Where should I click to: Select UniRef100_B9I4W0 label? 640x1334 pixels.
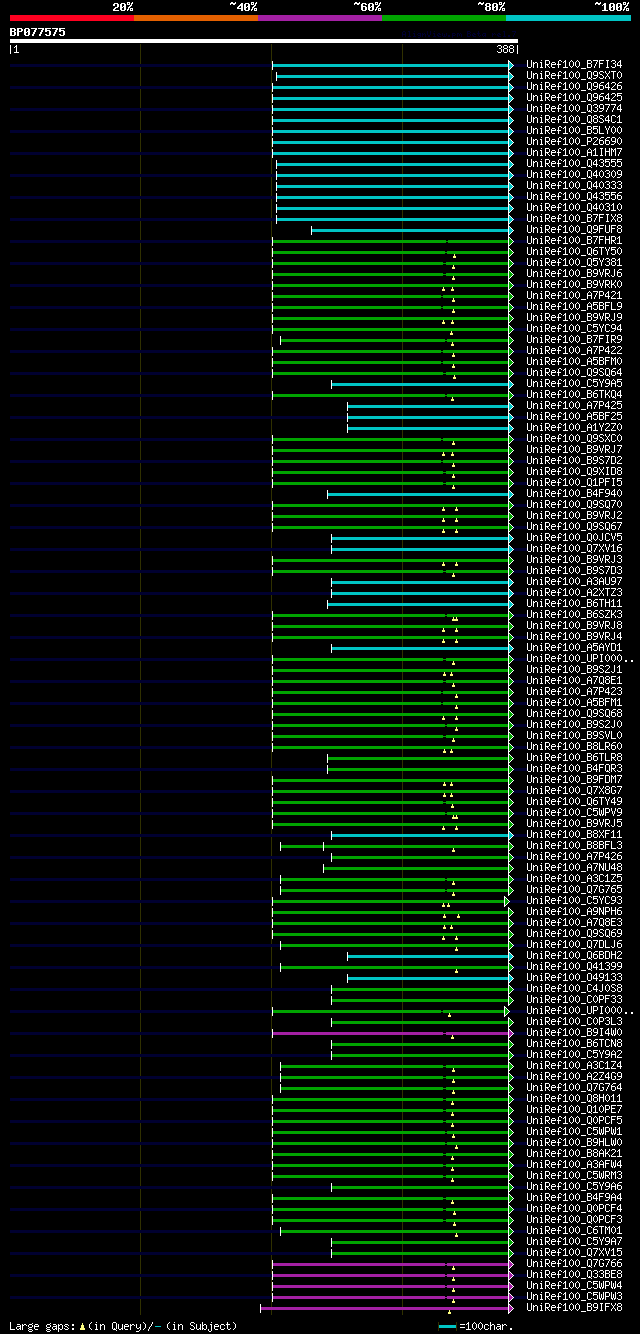click(x=574, y=1033)
